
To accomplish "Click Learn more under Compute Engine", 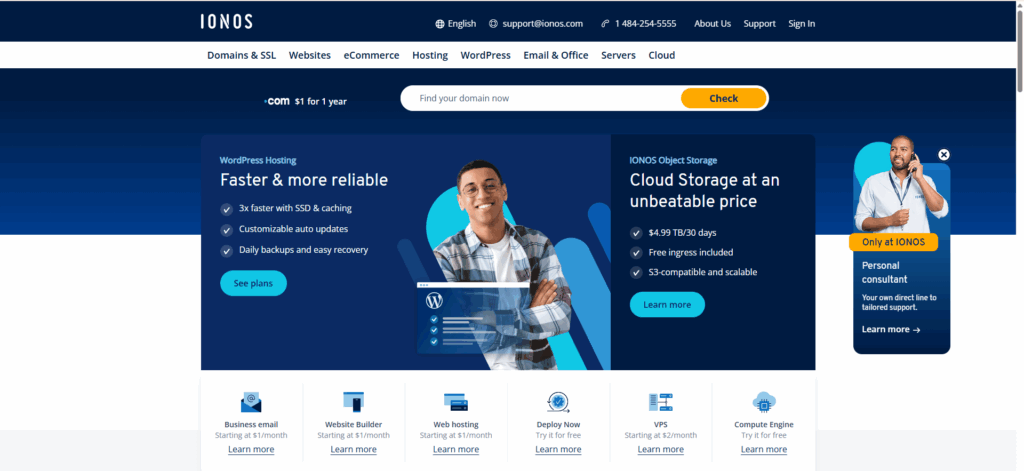I will pyautogui.click(x=764, y=449).
